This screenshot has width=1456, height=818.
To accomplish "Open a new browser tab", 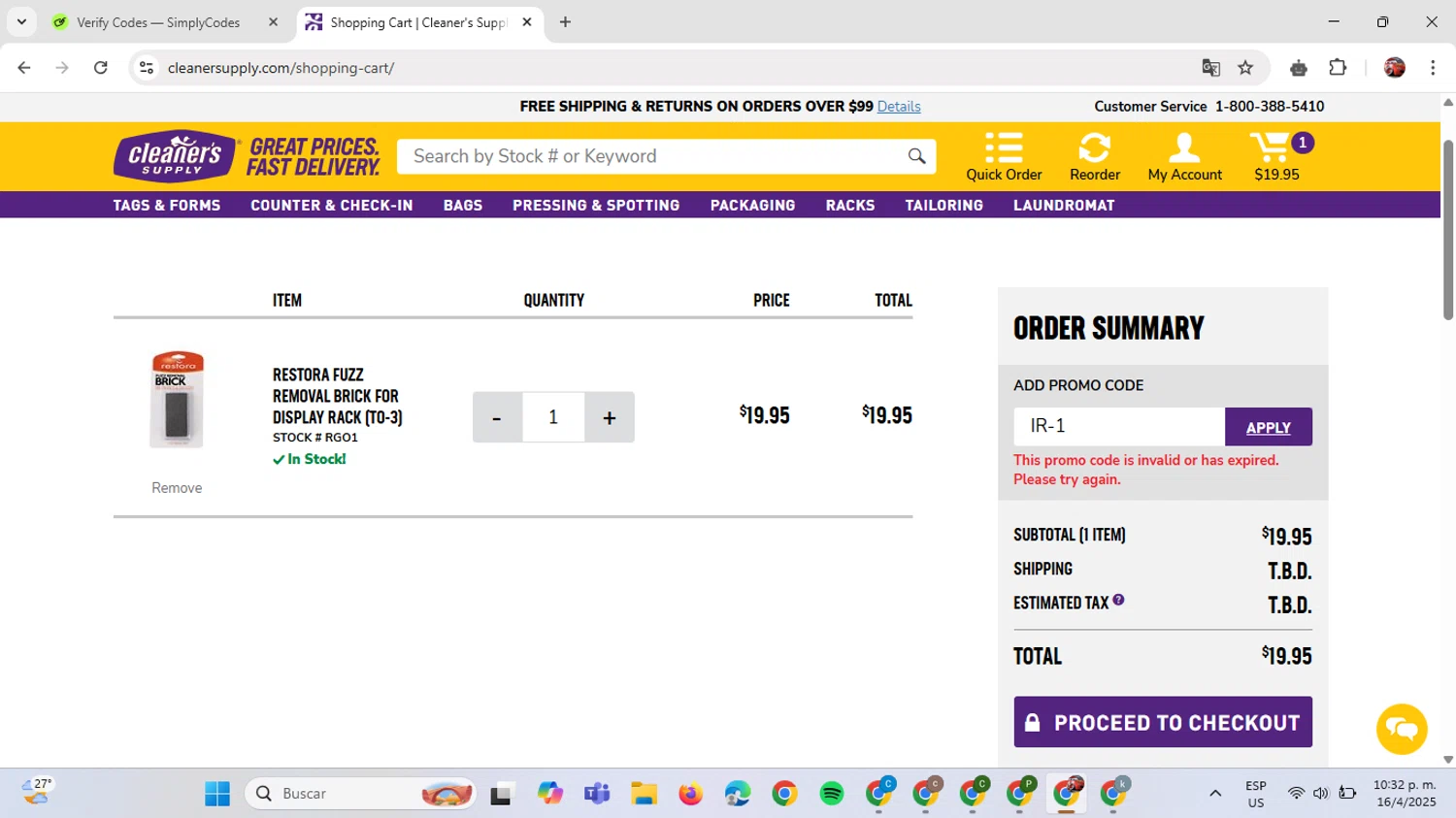I will pos(565,22).
